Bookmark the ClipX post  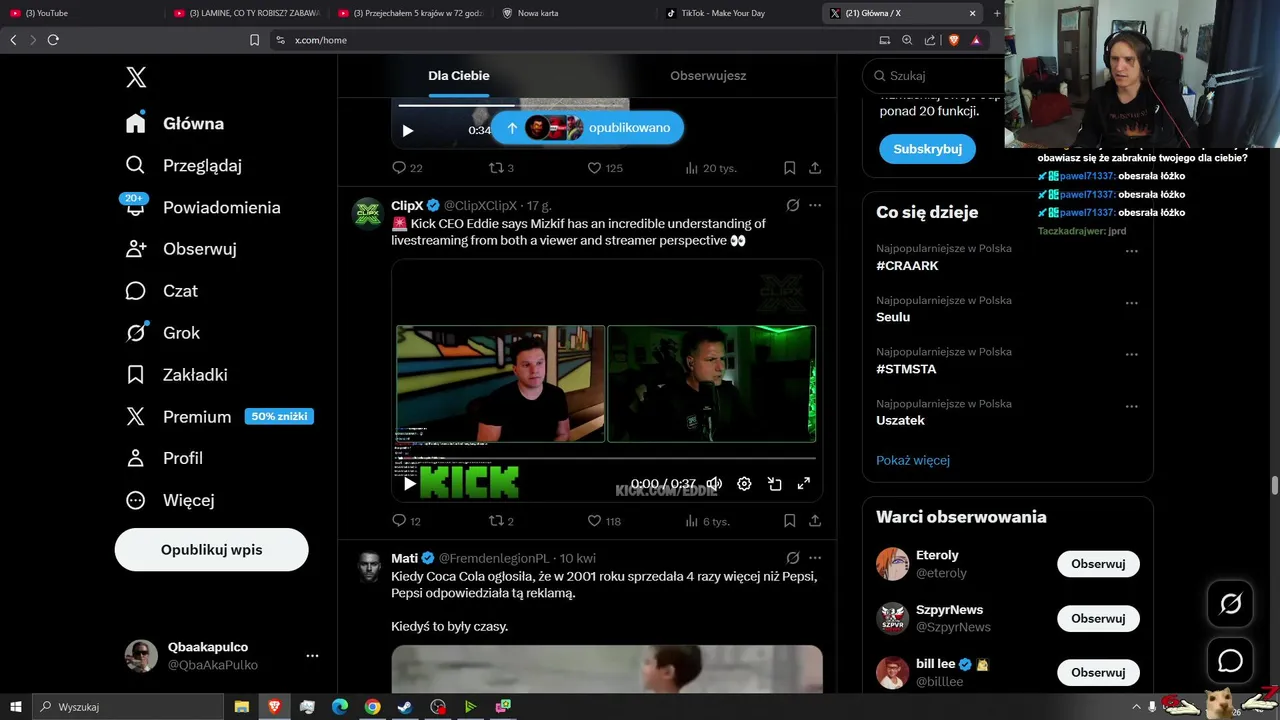[789, 521]
